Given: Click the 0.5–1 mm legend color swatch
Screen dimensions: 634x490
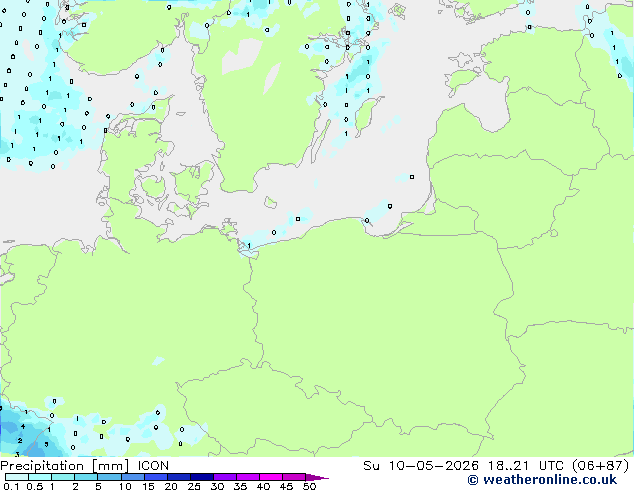Looking at the screenshot, I should pyautogui.click(x=40, y=477).
